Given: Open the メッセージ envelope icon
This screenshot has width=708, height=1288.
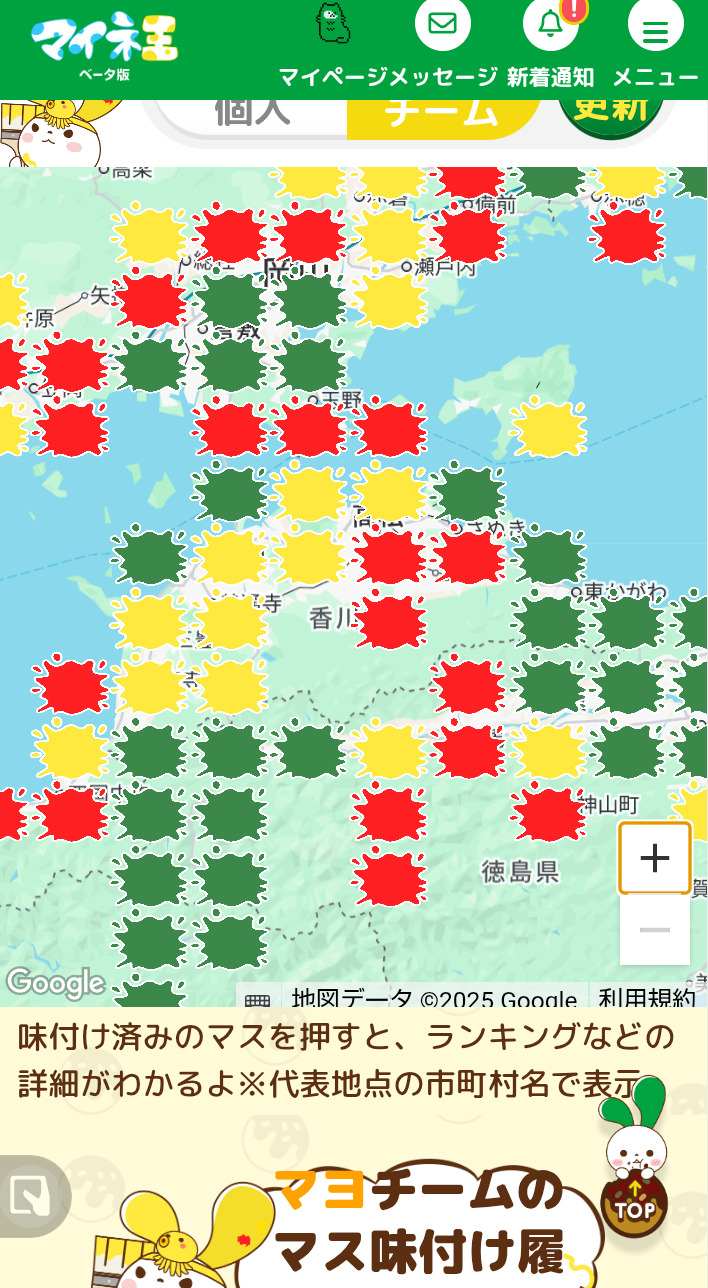Looking at the screenshot, I should click(442, 23).
